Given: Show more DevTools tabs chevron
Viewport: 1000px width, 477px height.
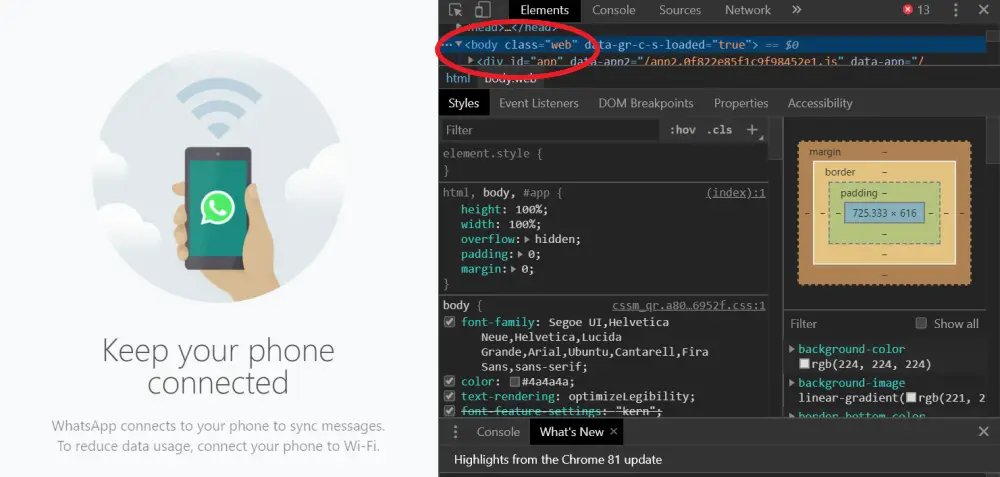Looking at the screenshot, I should [796, 10].
